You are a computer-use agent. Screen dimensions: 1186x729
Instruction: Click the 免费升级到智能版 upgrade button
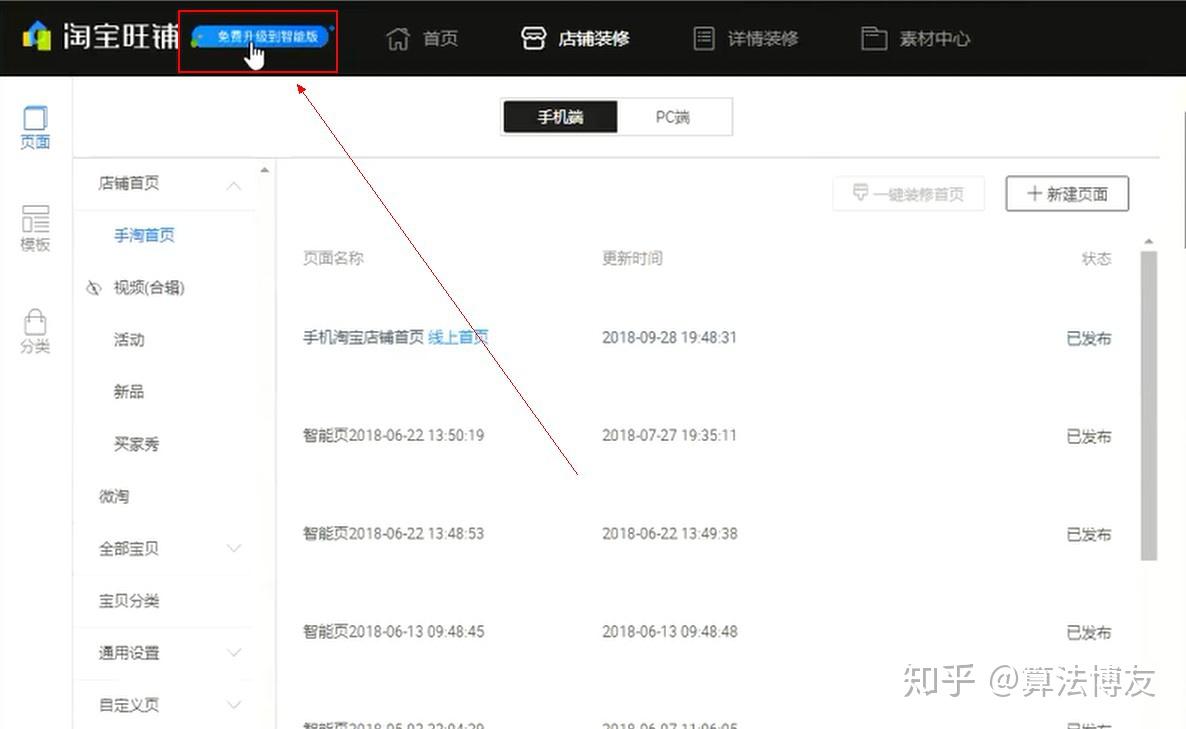261,36
